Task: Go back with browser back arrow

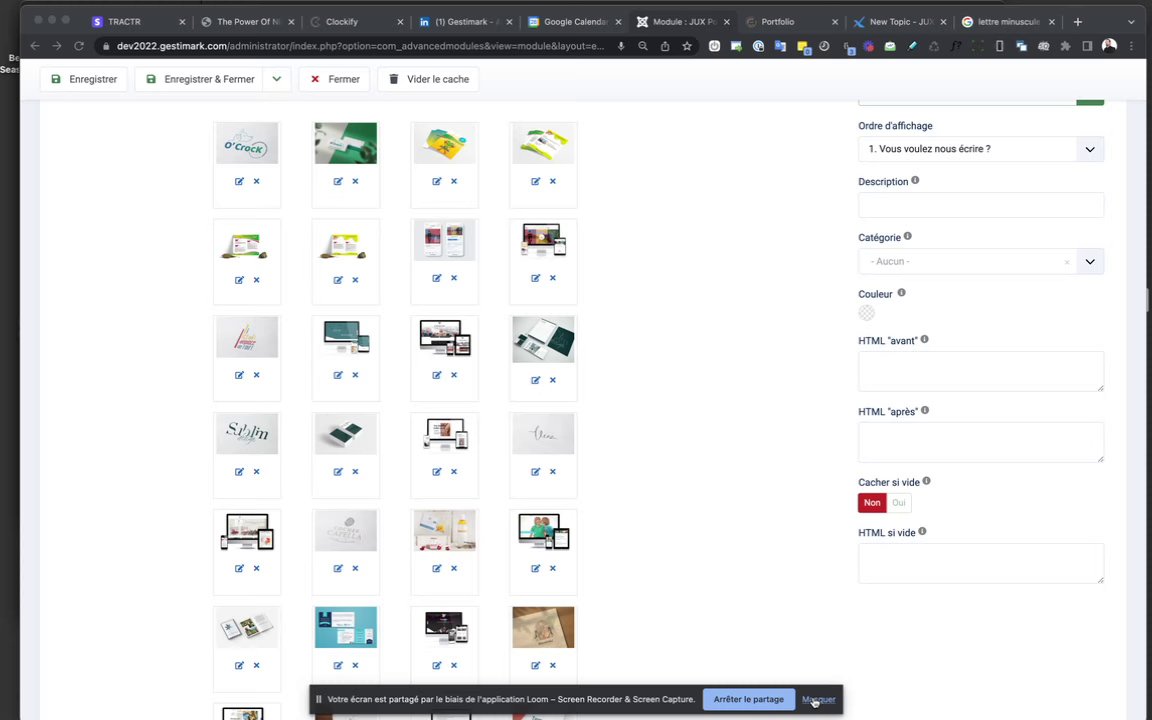Action: (x=35, y=46)
